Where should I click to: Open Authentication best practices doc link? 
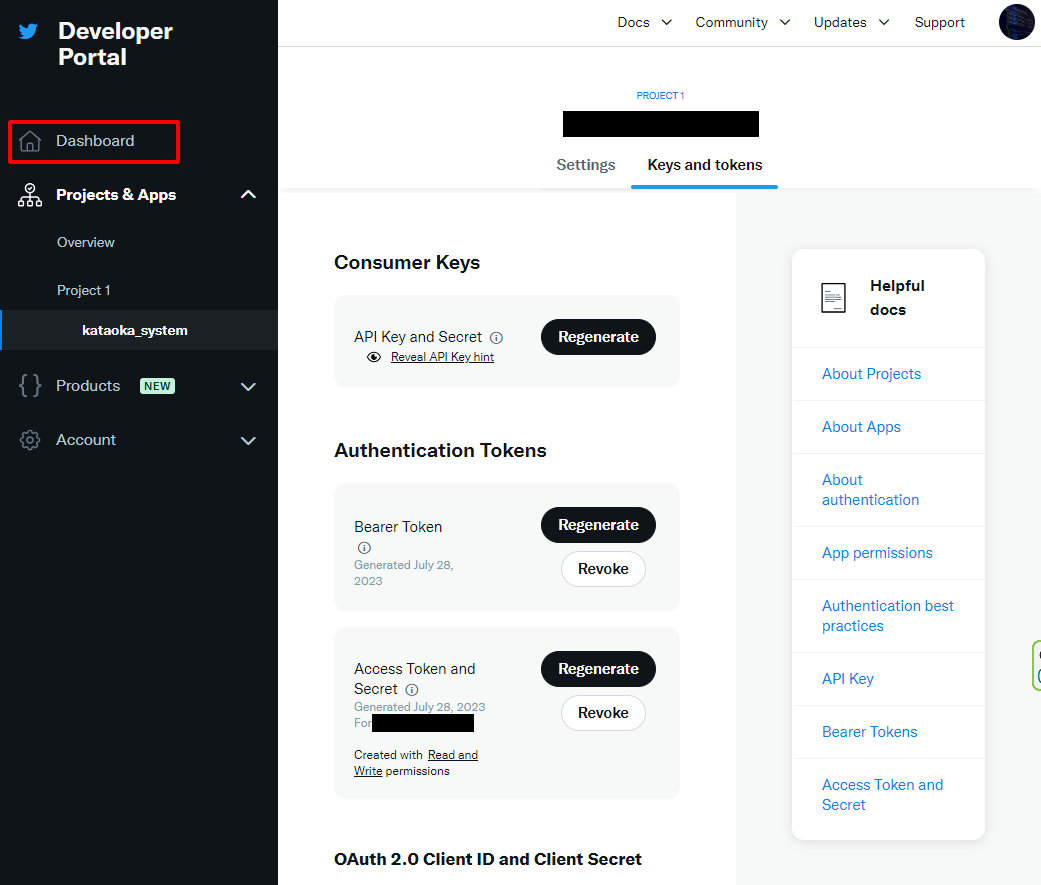click(x=888, y=616)
